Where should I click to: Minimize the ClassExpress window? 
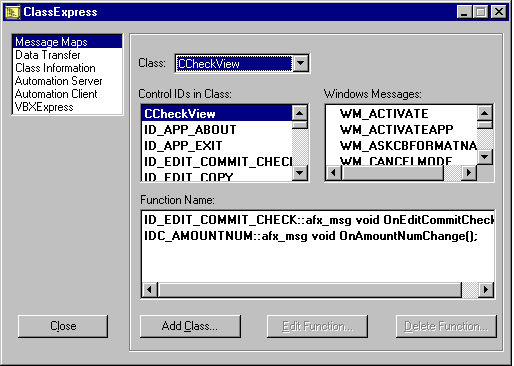pos(464,12)
